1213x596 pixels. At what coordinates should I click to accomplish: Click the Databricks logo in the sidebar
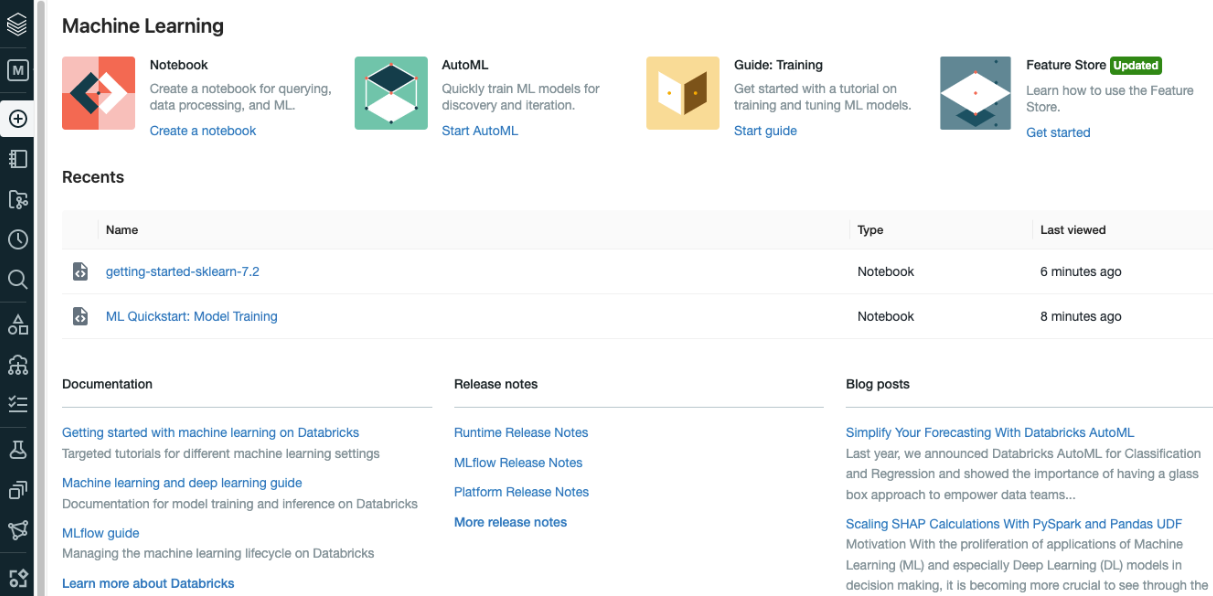(17, 24)
